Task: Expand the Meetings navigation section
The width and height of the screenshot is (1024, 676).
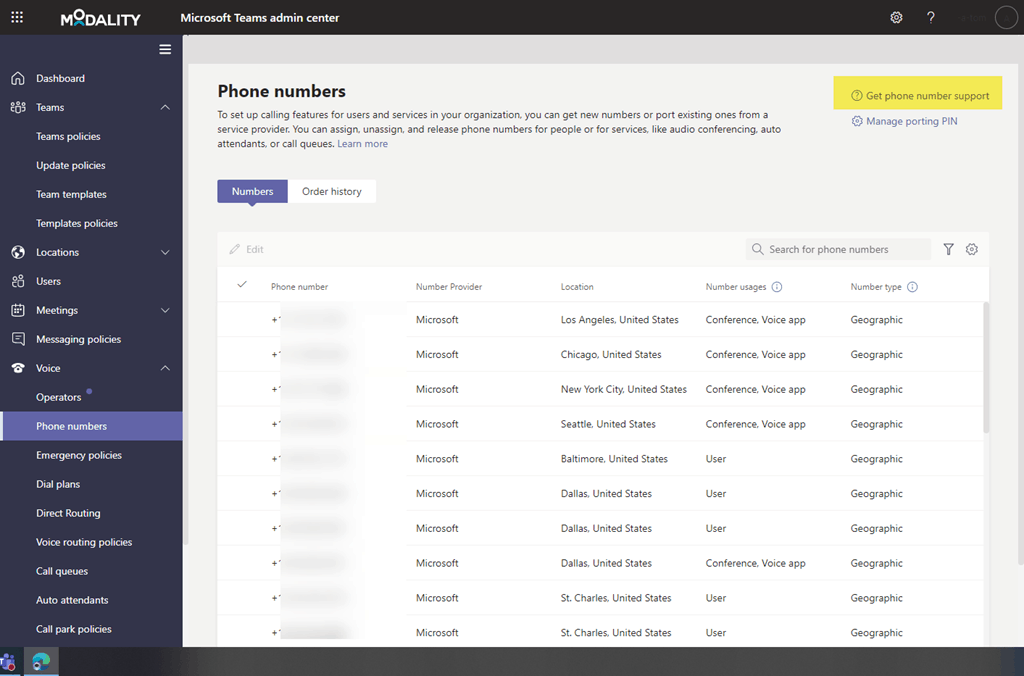Action: coord(165,310)
